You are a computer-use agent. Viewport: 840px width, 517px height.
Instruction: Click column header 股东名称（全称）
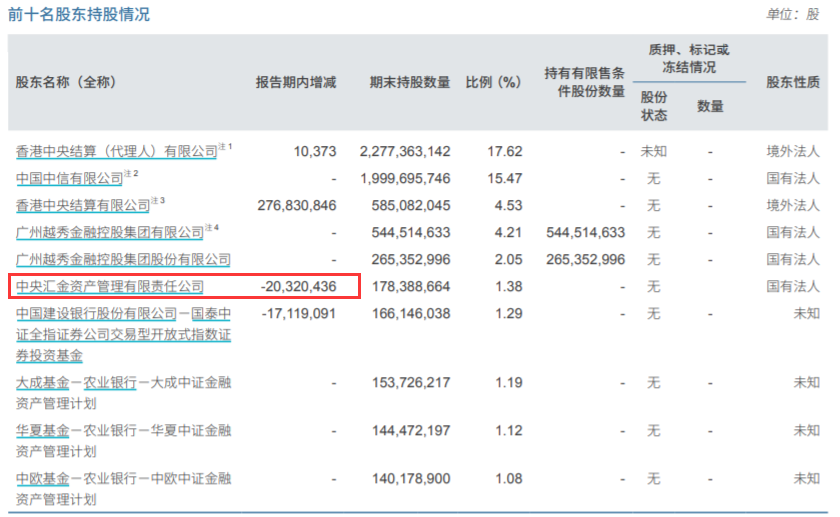coord(66,82)
